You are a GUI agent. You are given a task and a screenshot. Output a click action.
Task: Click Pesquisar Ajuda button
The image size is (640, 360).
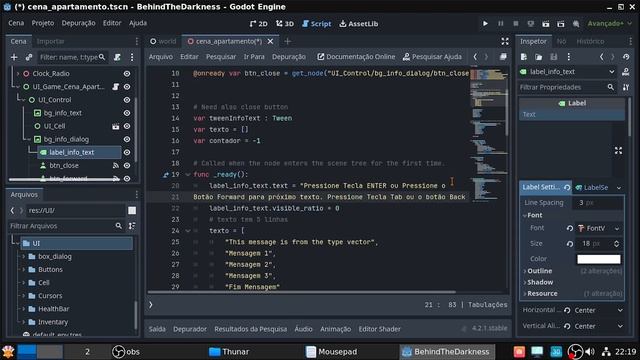click(432, 57)
